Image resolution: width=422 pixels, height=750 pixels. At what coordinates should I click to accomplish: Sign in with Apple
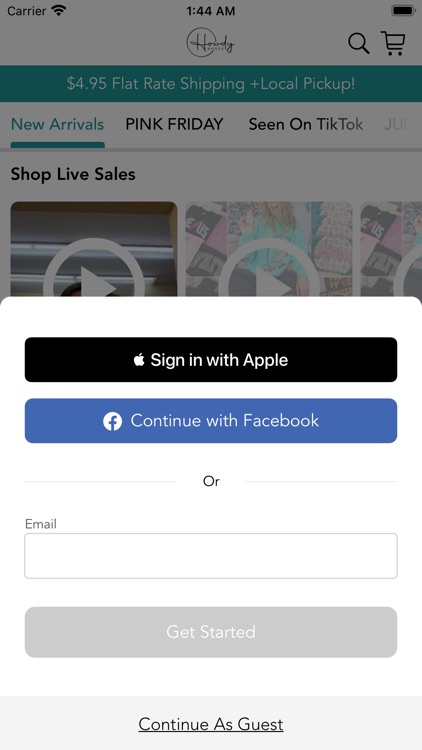(211, 360)
